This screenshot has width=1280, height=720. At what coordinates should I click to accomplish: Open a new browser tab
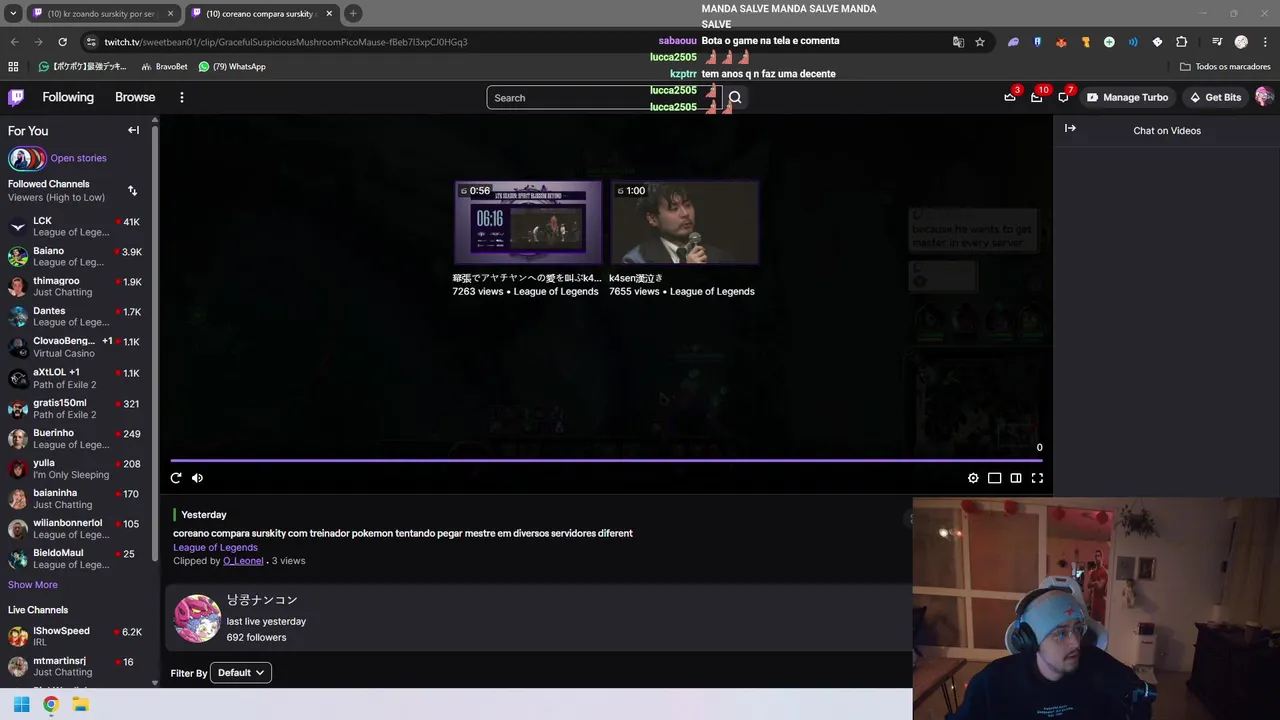tap(353, 13)
